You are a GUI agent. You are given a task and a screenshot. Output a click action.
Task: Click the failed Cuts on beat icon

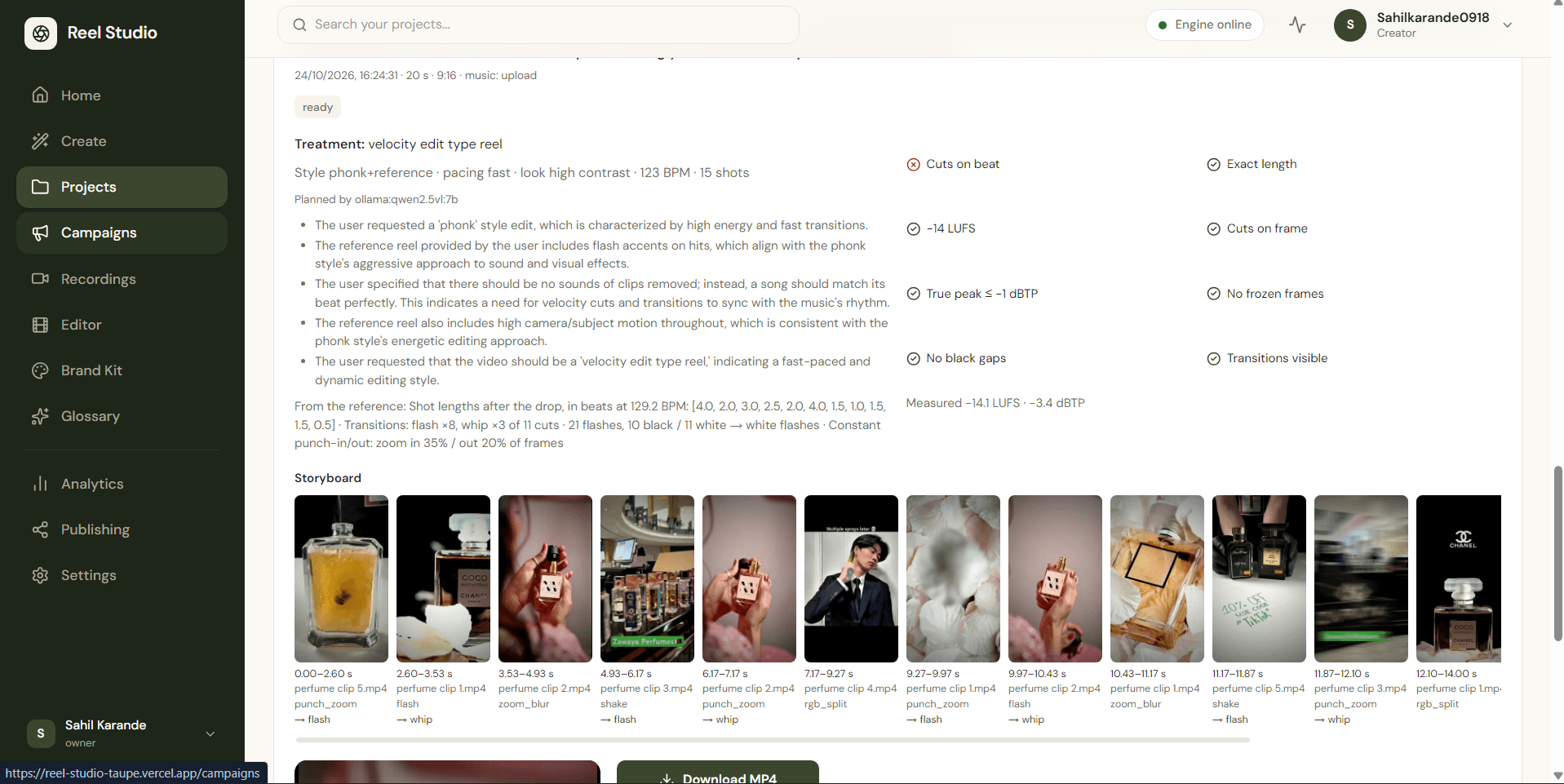coord(913,164)
